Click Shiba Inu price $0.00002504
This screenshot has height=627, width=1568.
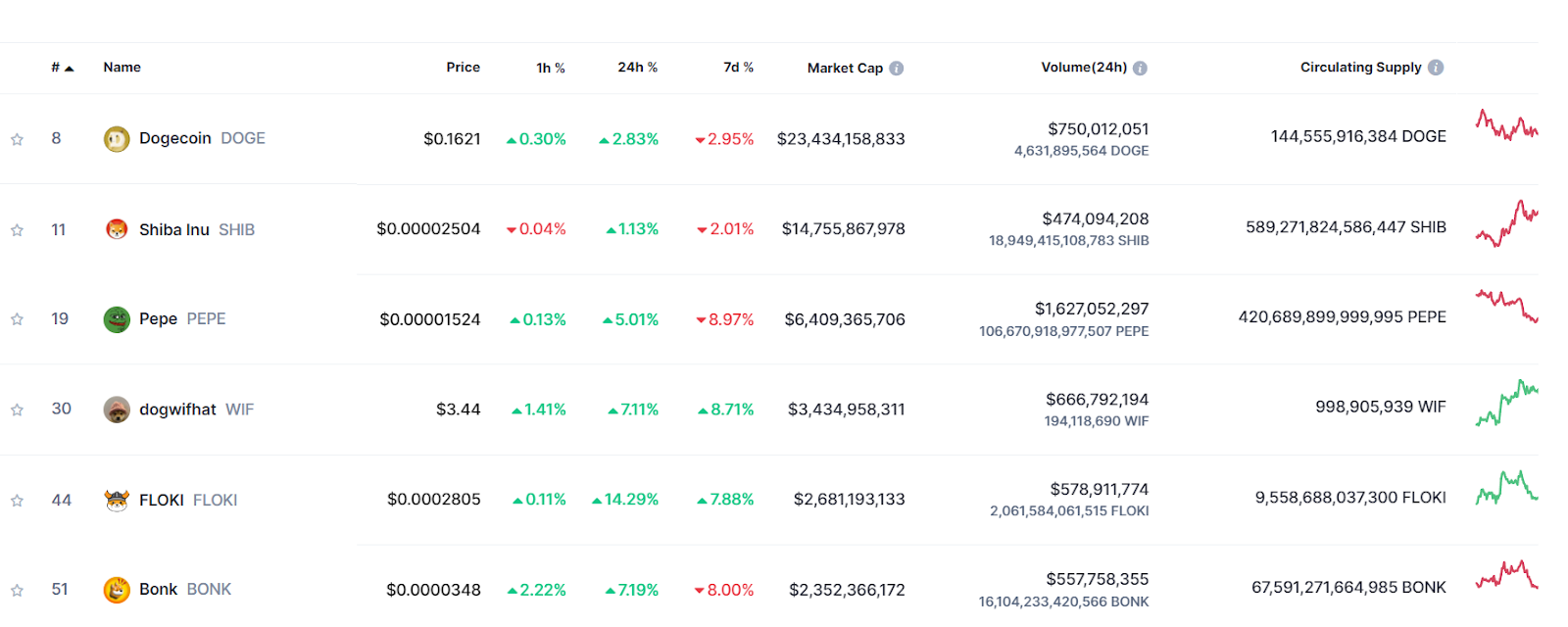pos(428,229)
